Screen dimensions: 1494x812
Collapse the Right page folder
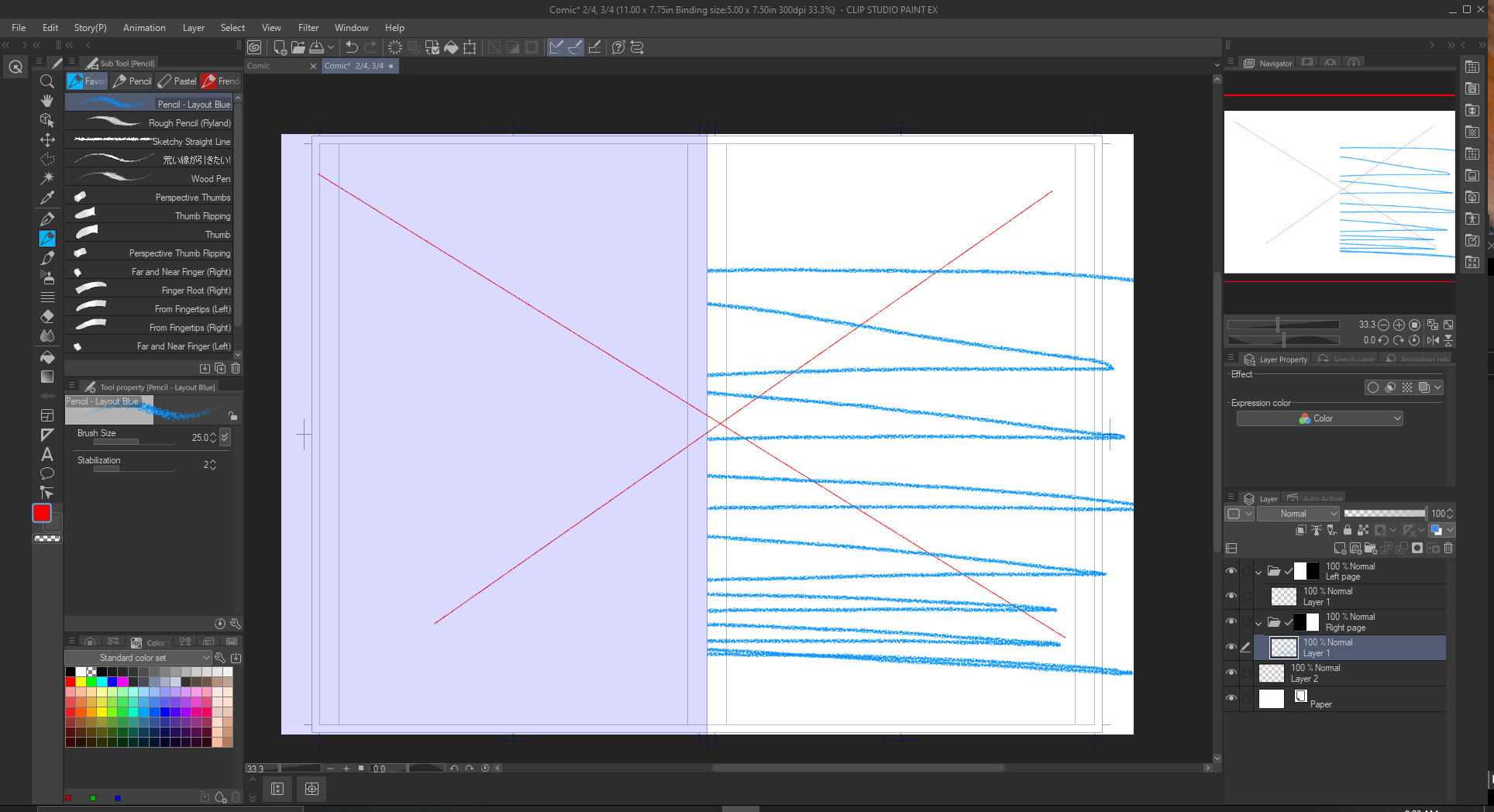(x=1258, y=622)
